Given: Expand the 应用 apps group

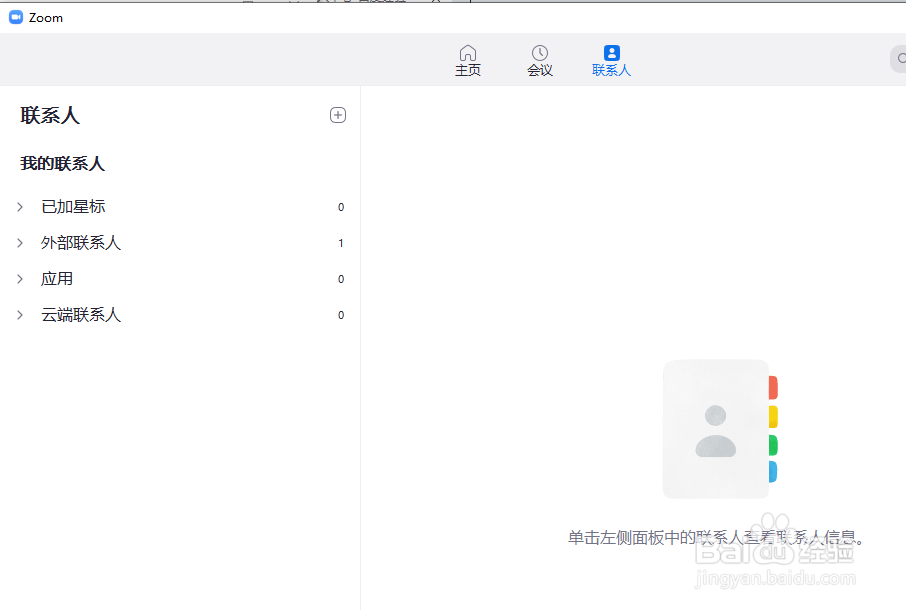Looking at the screenshot, I should coord(20,278).
